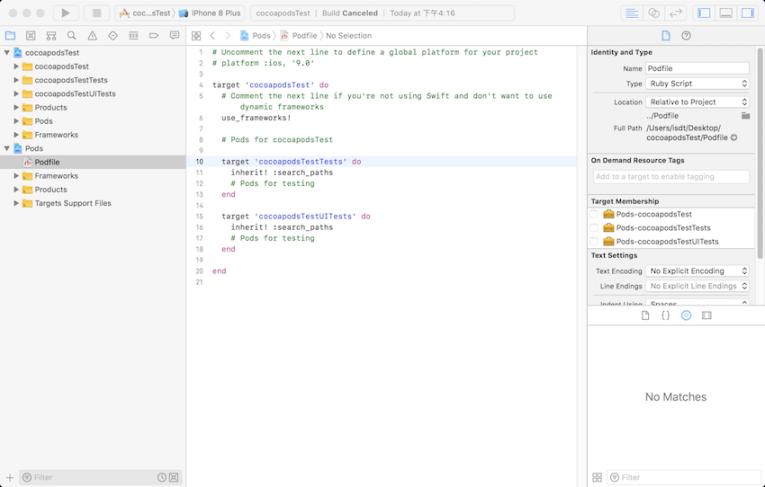Show the Assistant editor
Screen dimensions: 765x487
[654, 13]
